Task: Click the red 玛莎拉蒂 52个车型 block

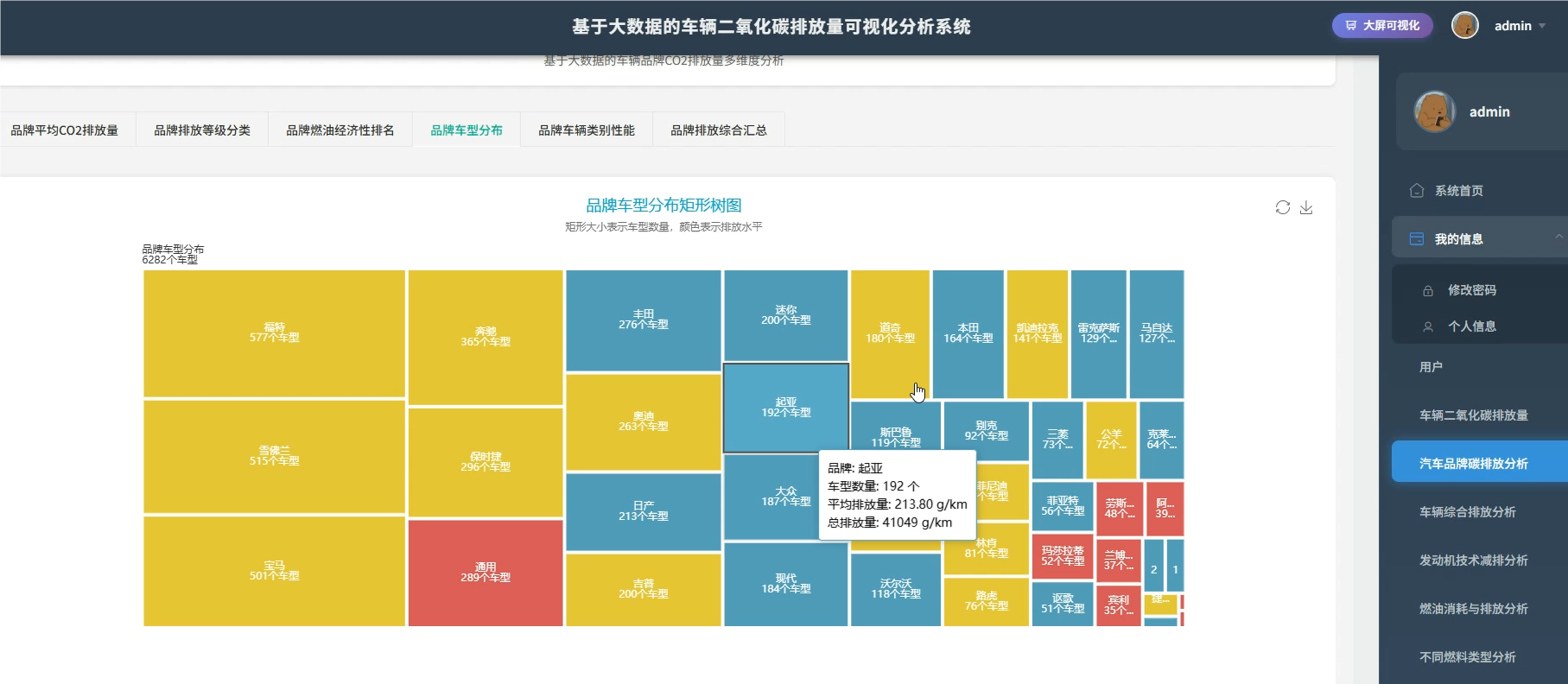Action: point(1063,556)
